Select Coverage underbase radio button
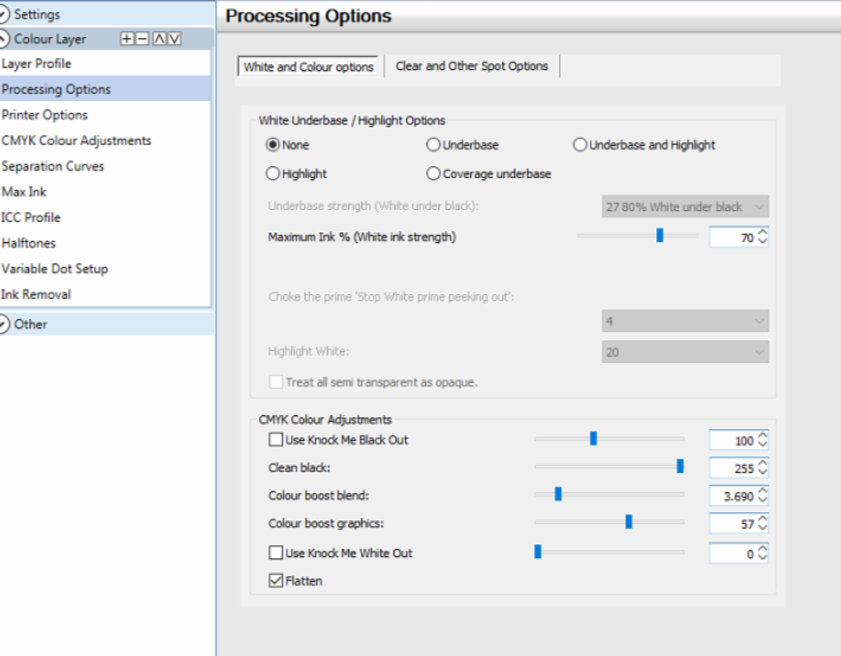The height and width of the screenshot is (656, 841). pos(433,174)
